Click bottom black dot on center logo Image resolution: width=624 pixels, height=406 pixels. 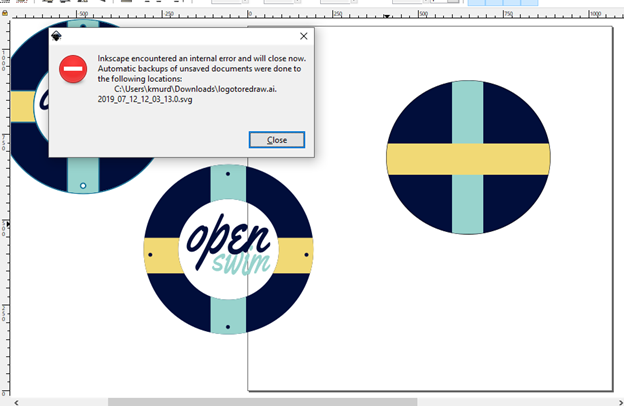(x=229, y=327)
